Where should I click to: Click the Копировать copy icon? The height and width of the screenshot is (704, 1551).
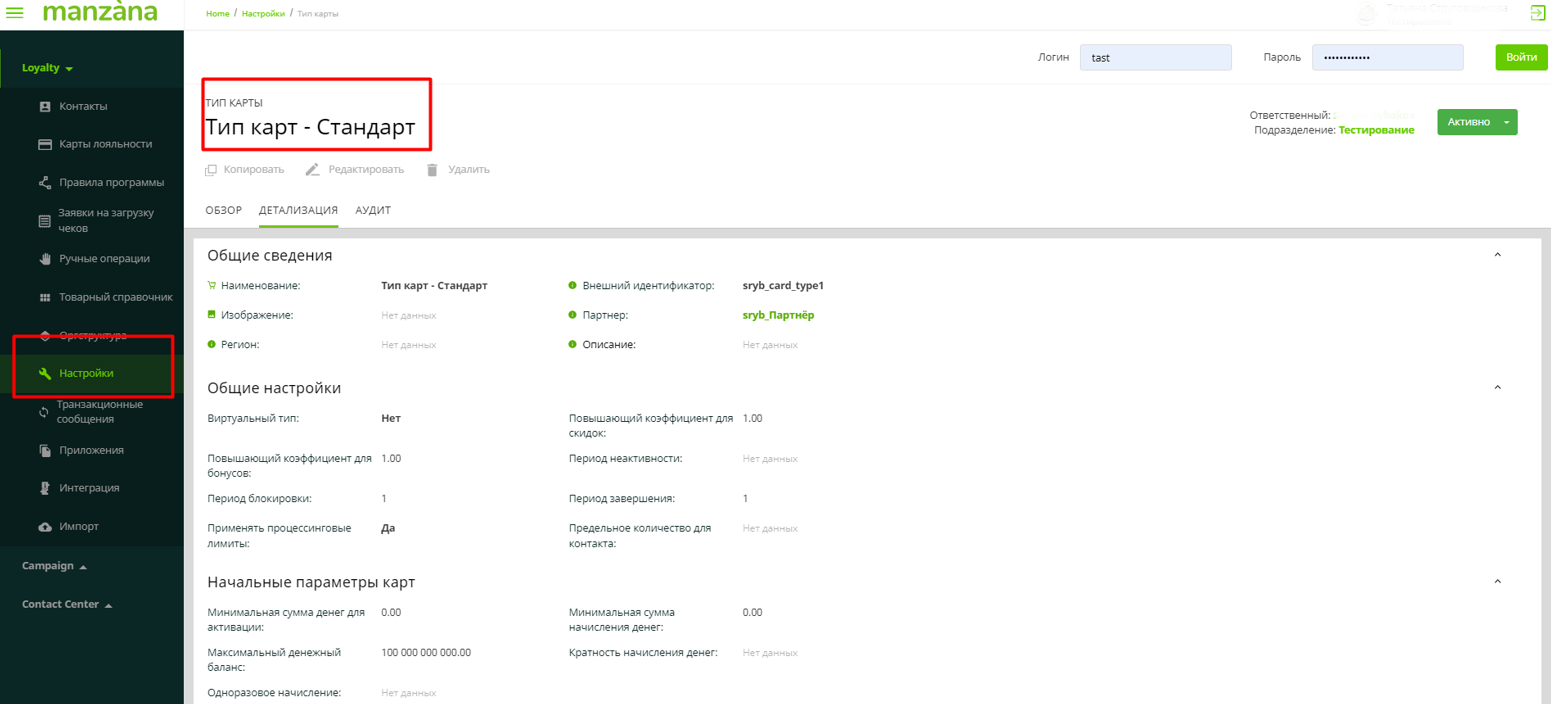tap(211, 170)
